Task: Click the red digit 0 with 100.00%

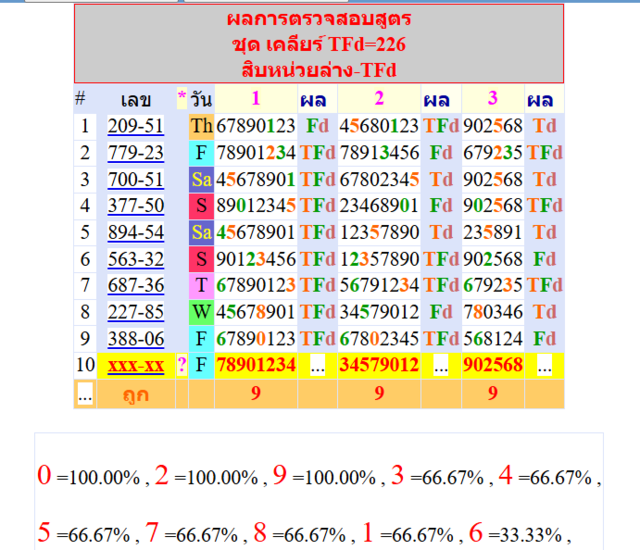Action: coord(44,475)
